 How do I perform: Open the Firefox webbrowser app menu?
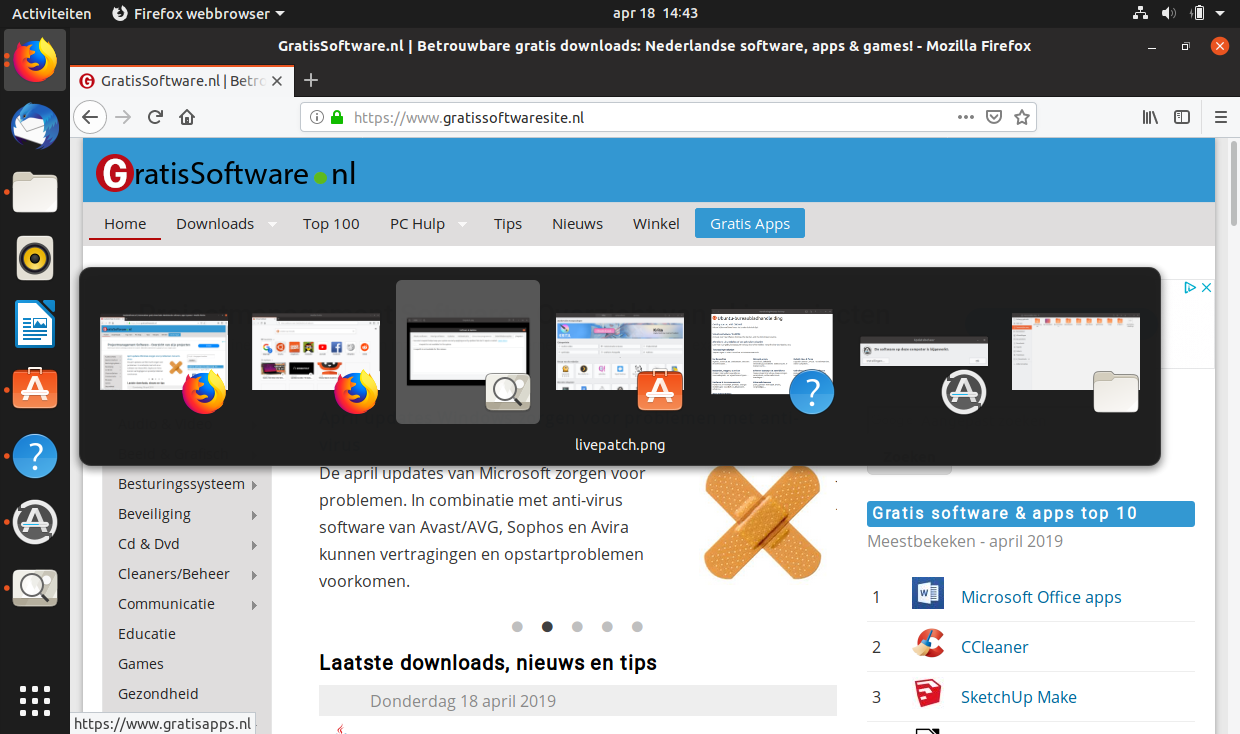198,14
